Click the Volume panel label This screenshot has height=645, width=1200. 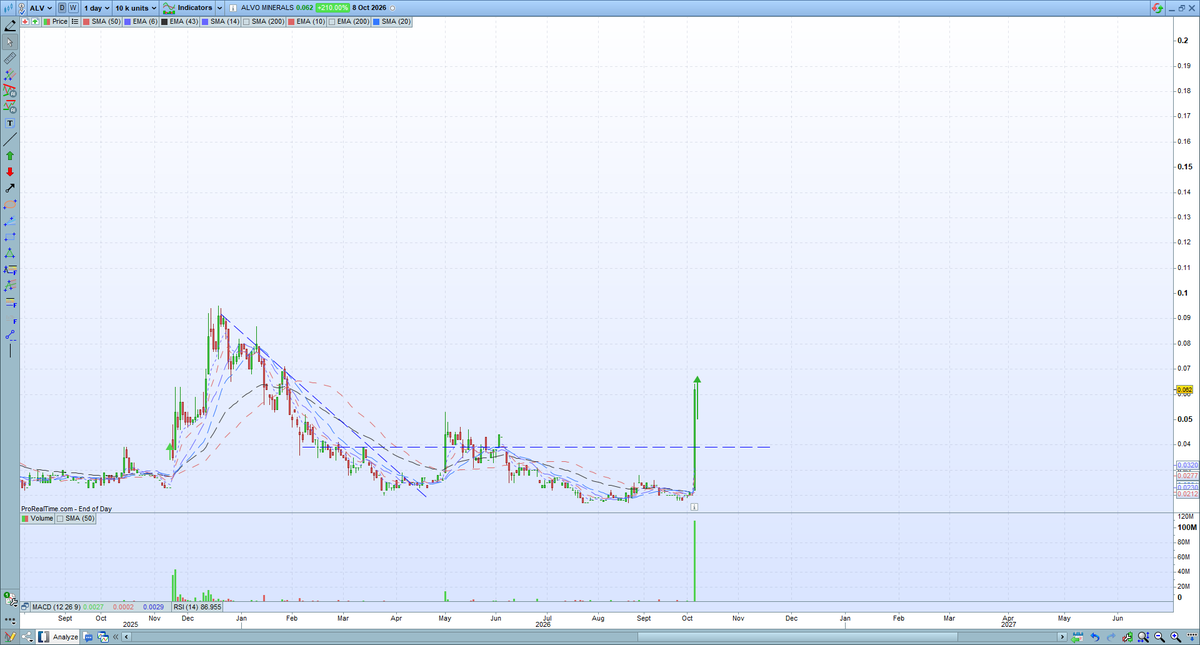tap(38, 519)
